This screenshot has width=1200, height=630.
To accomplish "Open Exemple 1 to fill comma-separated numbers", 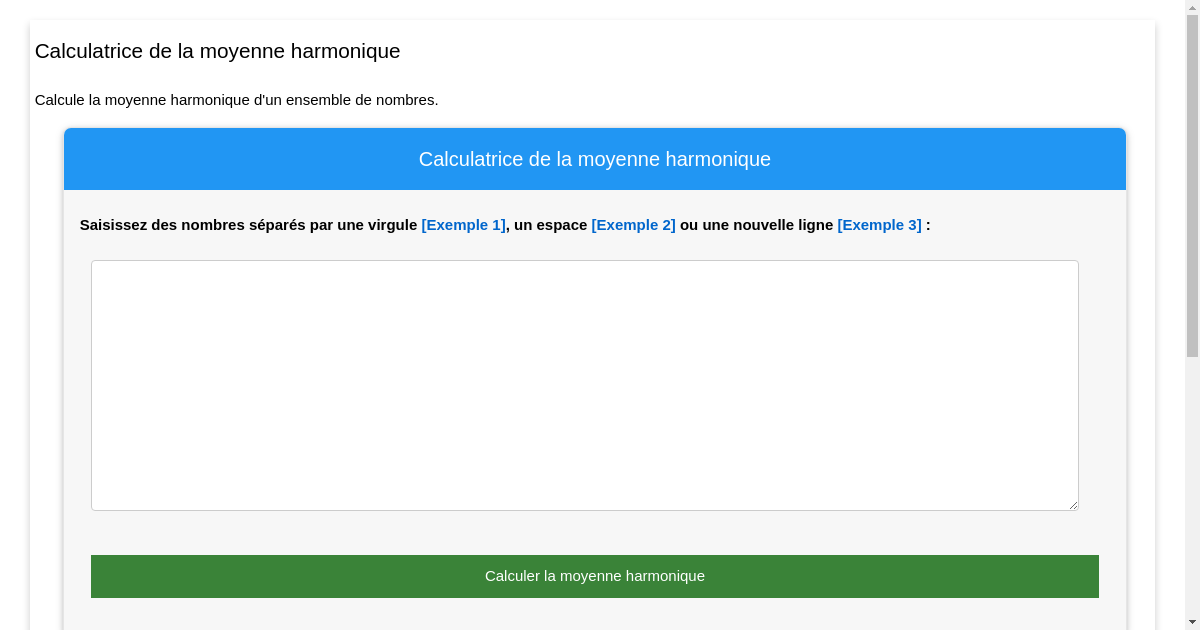I will pyautogui.click(x=463, y=225).
